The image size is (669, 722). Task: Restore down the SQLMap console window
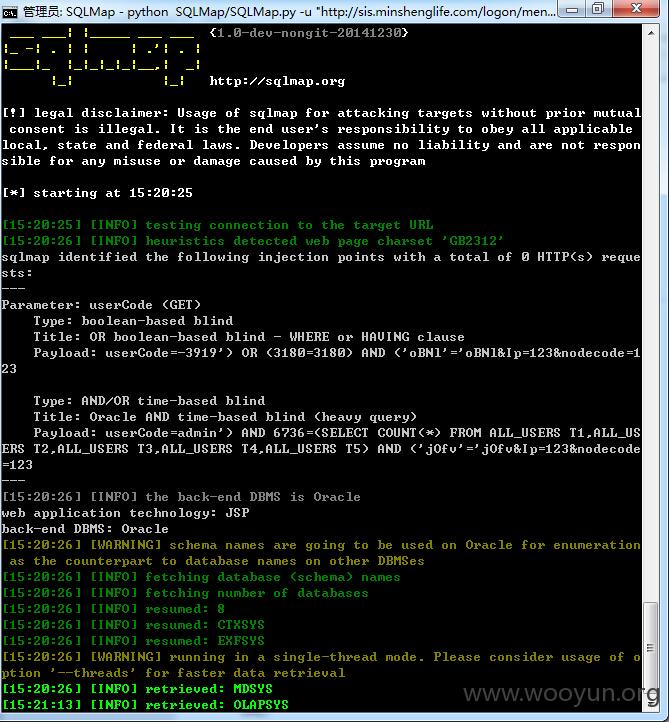click(599, 9)
